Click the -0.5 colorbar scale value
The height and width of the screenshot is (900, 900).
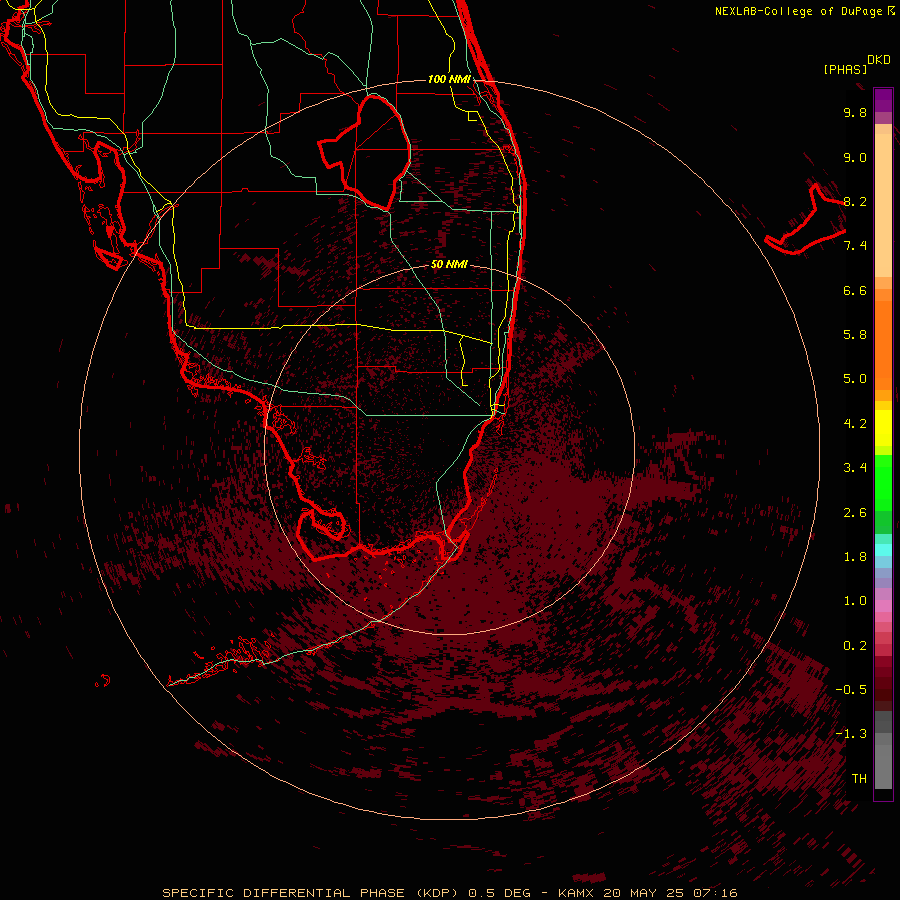pyautogui.click(x=851, y=690)
